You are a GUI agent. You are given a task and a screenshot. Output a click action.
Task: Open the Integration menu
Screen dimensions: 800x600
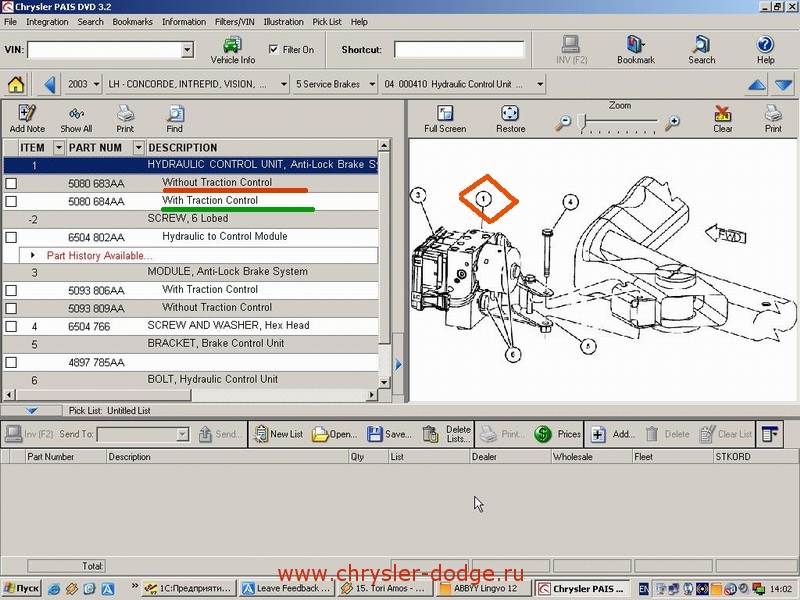coord(47,22)
